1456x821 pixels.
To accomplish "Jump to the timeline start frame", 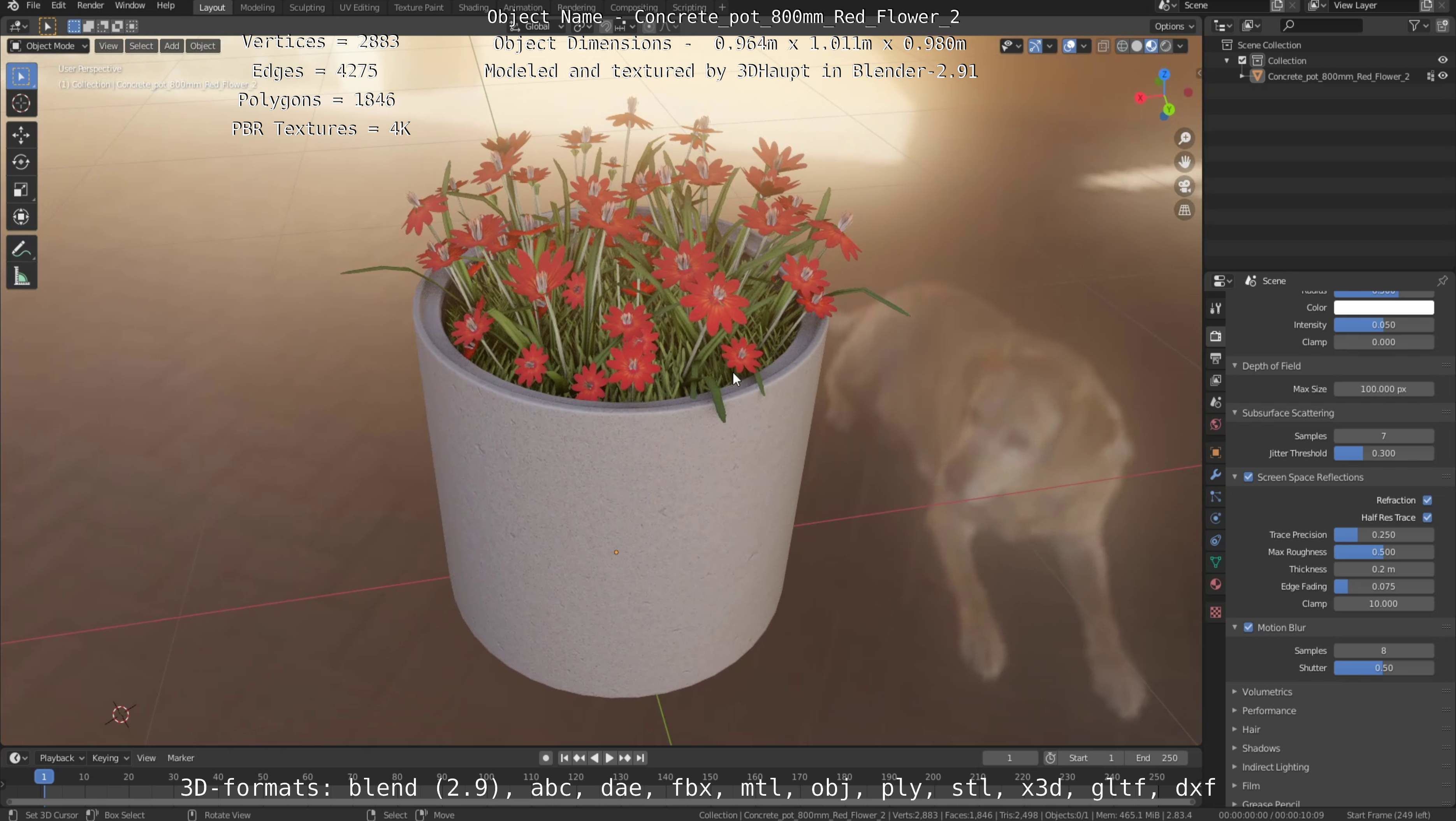I will (x=564, y=758).
